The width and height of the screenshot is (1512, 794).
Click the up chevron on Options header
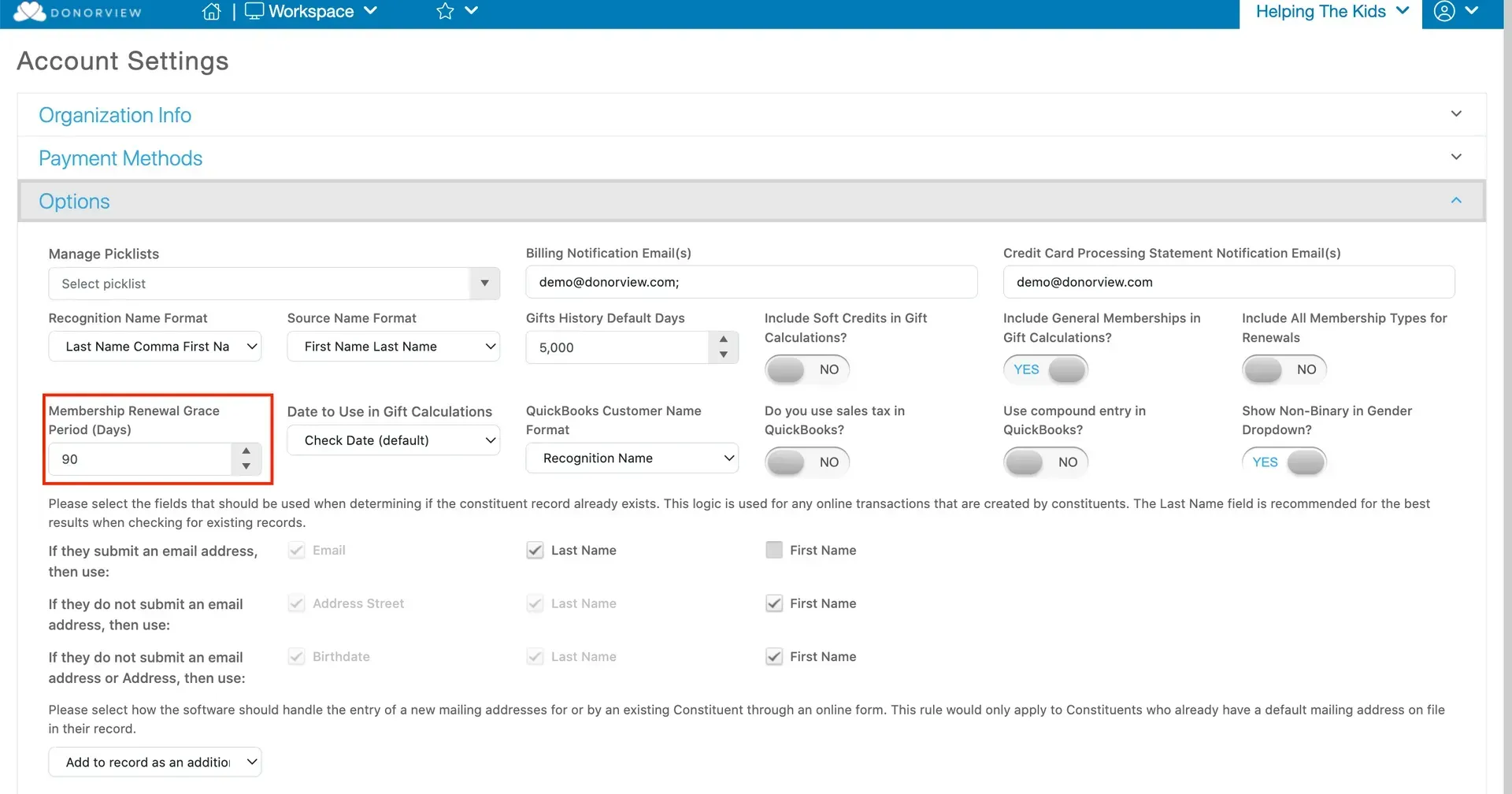tap(1456, 201)
